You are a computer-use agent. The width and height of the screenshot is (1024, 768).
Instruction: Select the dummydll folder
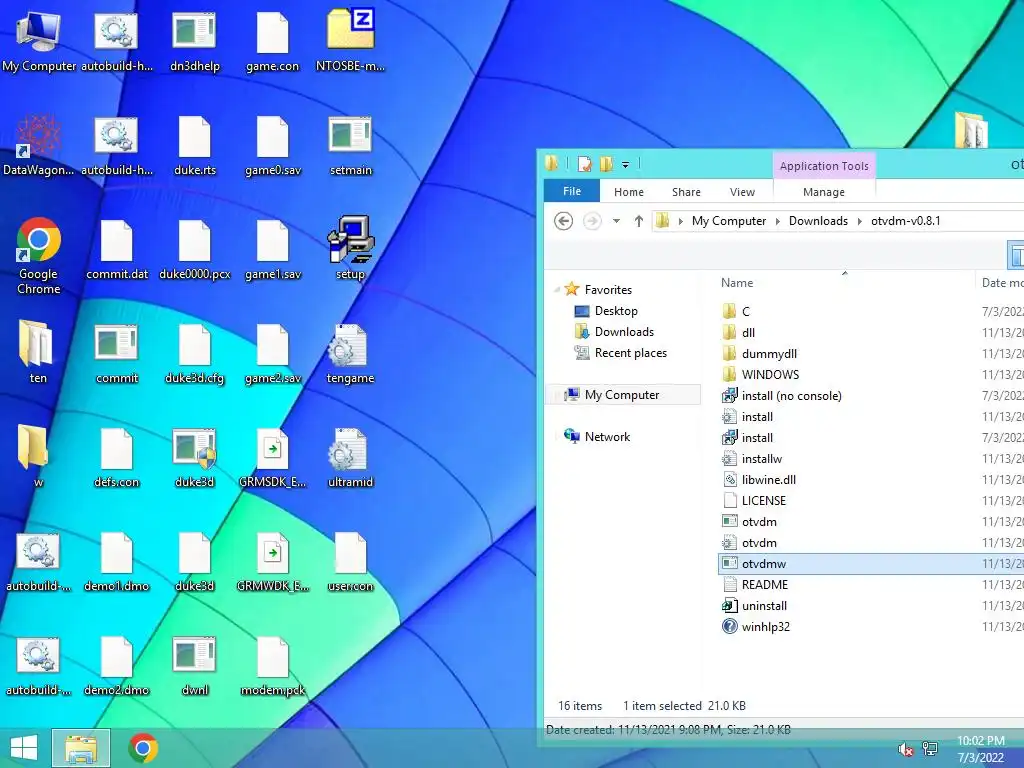click(x=760, y=353)
